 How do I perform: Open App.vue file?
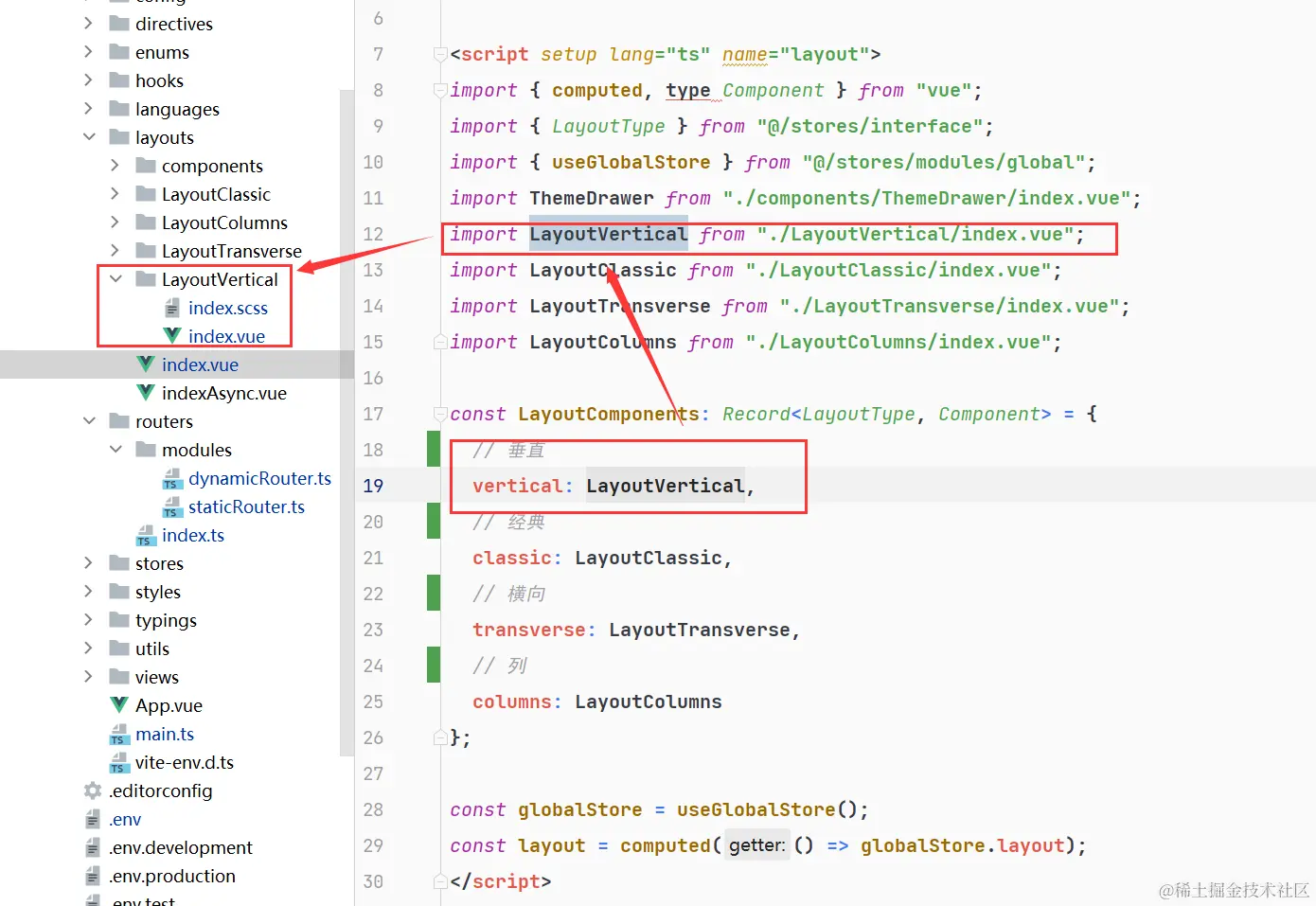(x=169, y=705)
